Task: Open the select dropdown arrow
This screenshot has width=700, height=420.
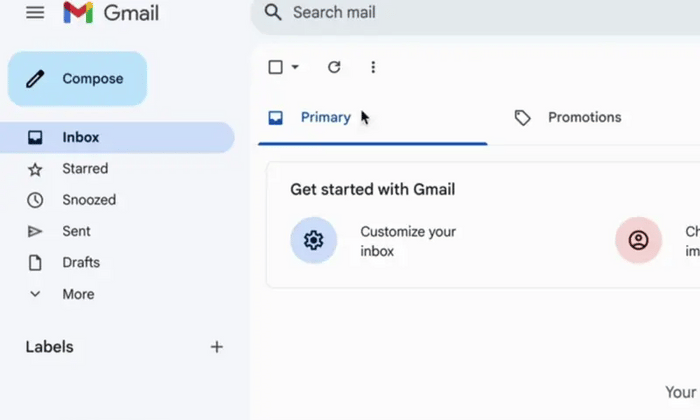Action: [295, 67]
